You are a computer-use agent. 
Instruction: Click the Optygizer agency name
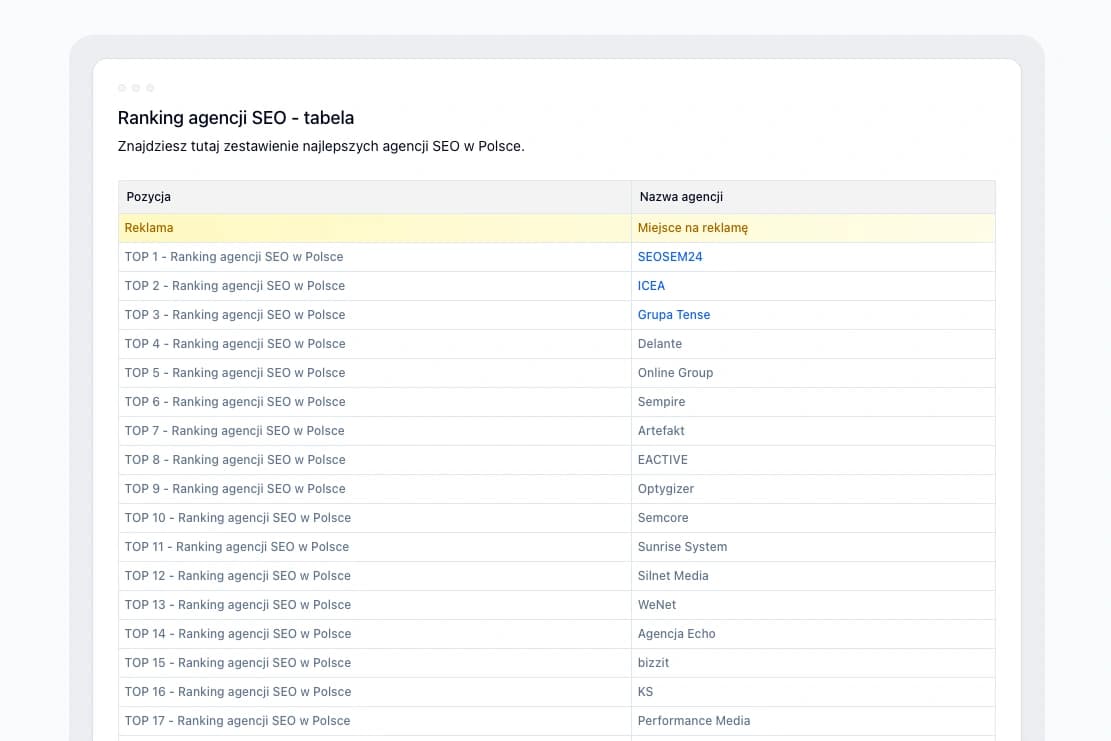[666, 489]
